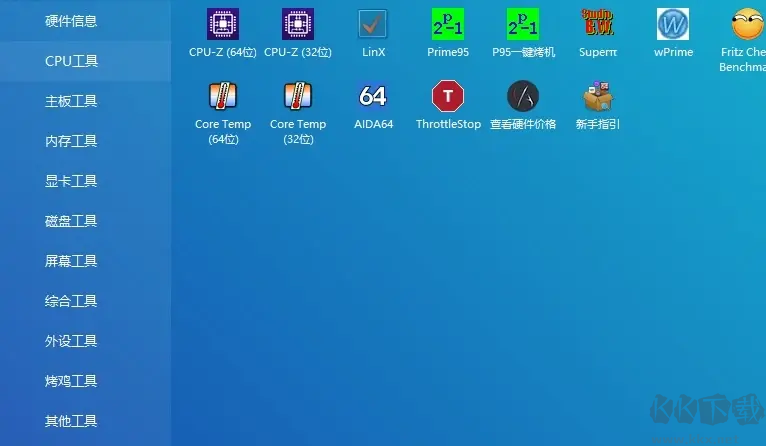Open P95一键烤机 icon

pos(523,24)
